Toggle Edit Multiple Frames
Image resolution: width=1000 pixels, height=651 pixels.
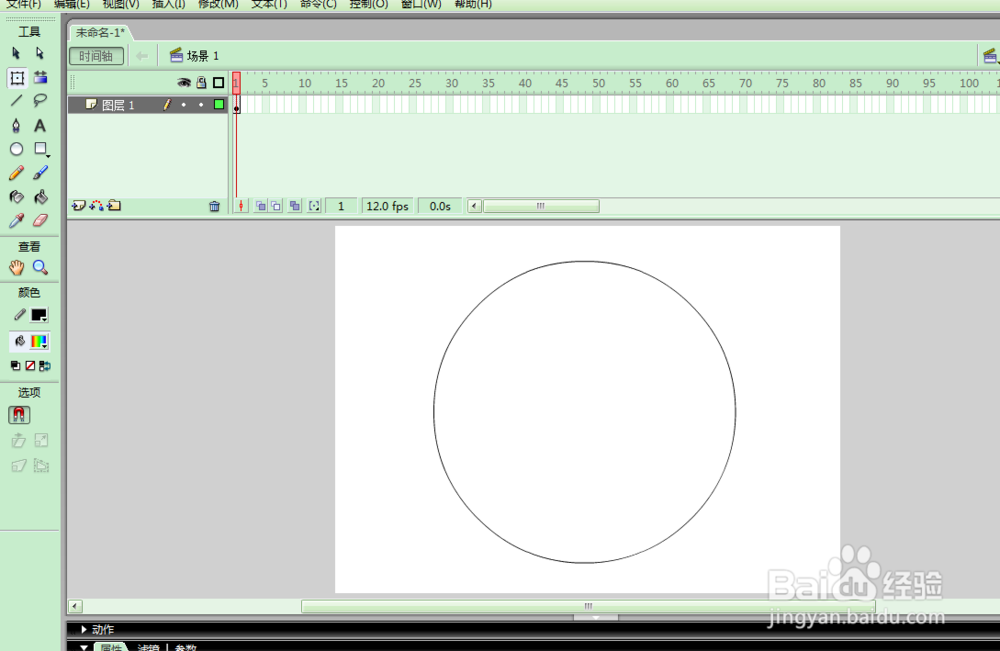[295, 206]
